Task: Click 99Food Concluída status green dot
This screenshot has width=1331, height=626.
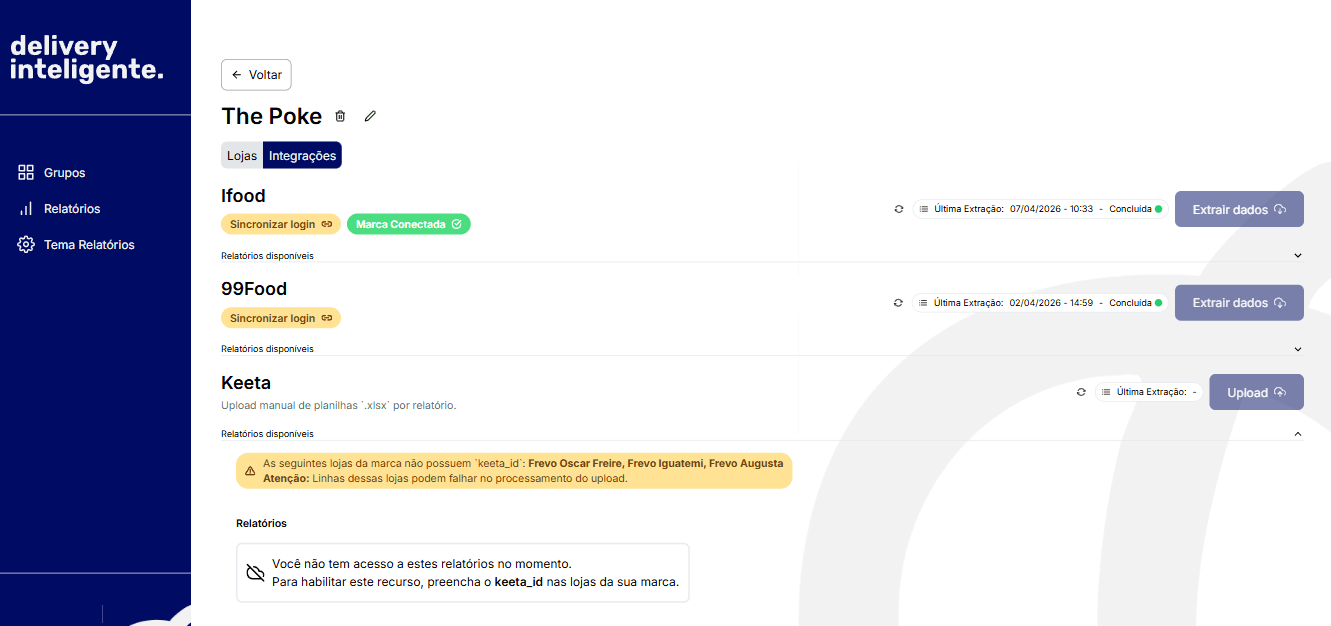Action: 1158,302
